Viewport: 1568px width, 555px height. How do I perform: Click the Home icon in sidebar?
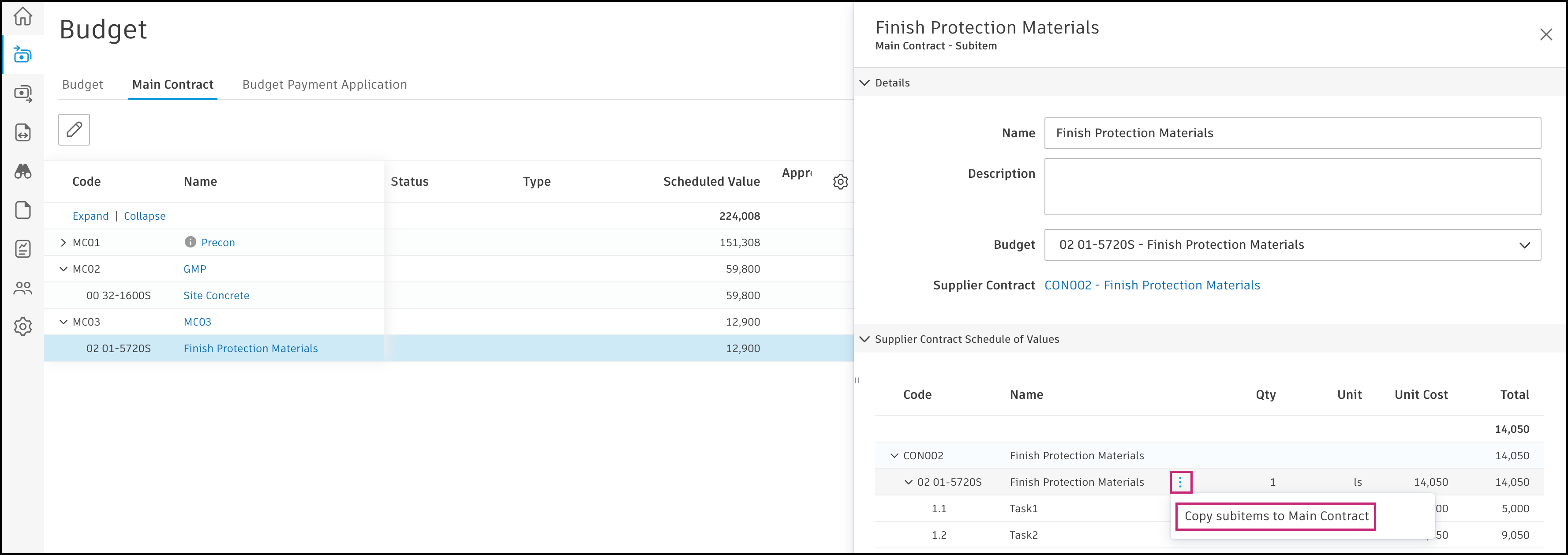(x=22, y=16)
